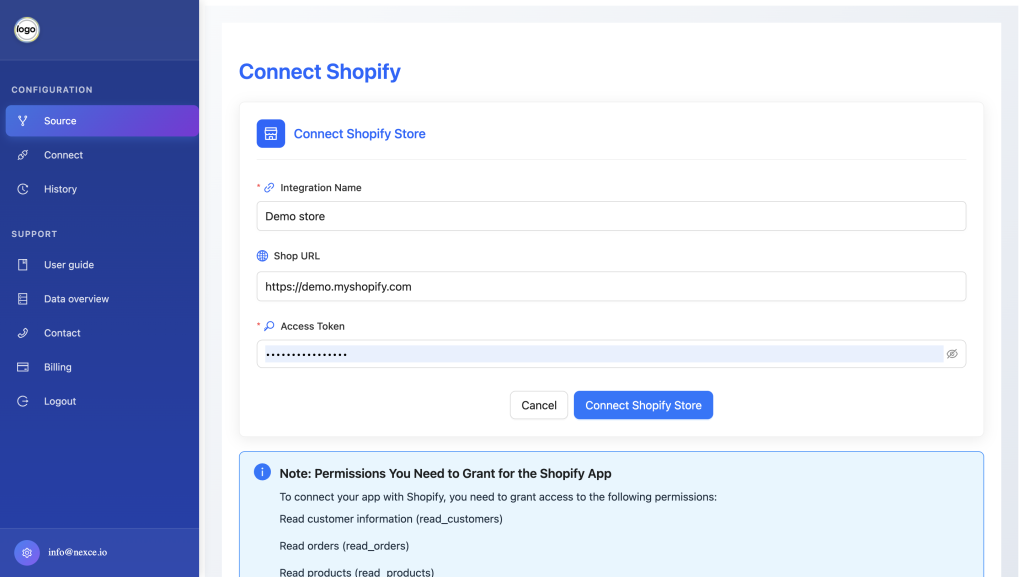Click the Contact phone icon
The height and width of the screenshot is (577, 1024).
click(x=23, y=333)
